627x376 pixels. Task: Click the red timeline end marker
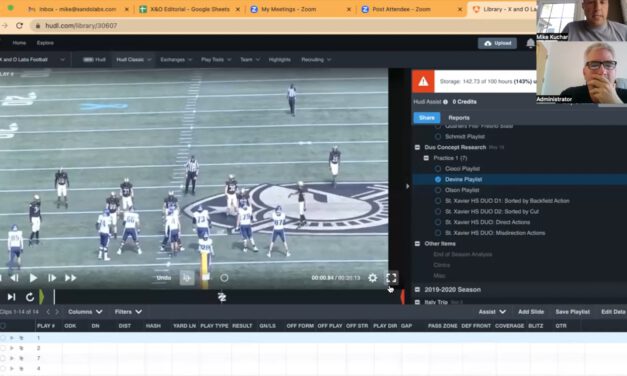(x=402, y=296)
